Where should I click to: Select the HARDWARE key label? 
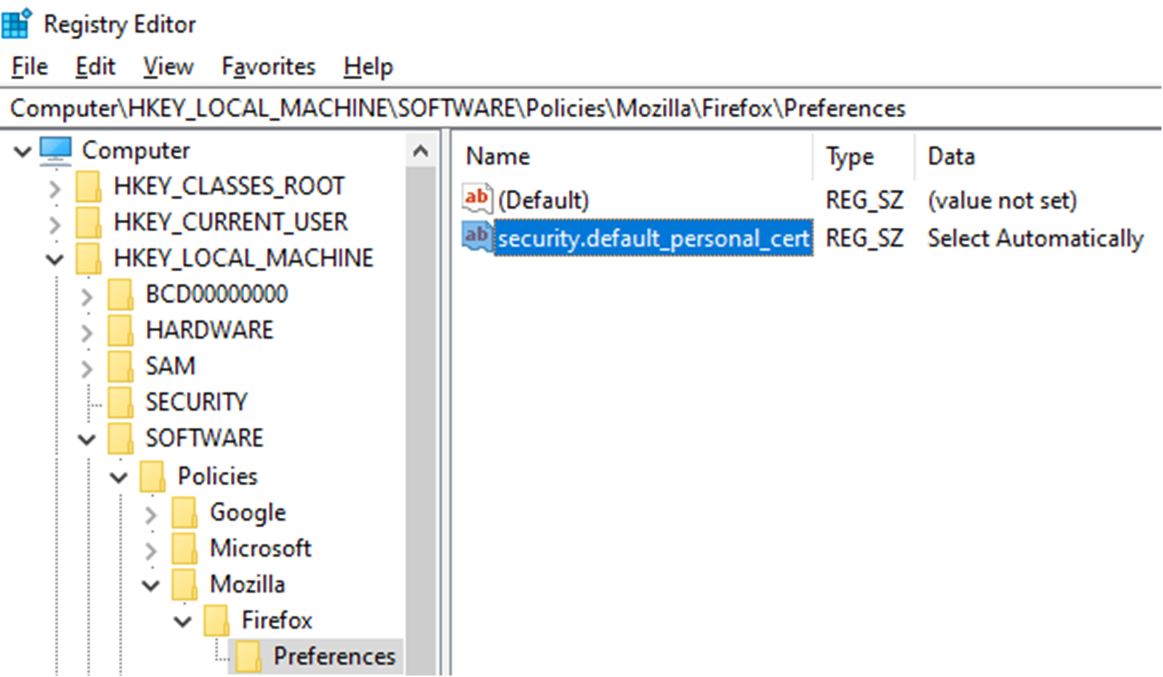(x=210, y=330)
